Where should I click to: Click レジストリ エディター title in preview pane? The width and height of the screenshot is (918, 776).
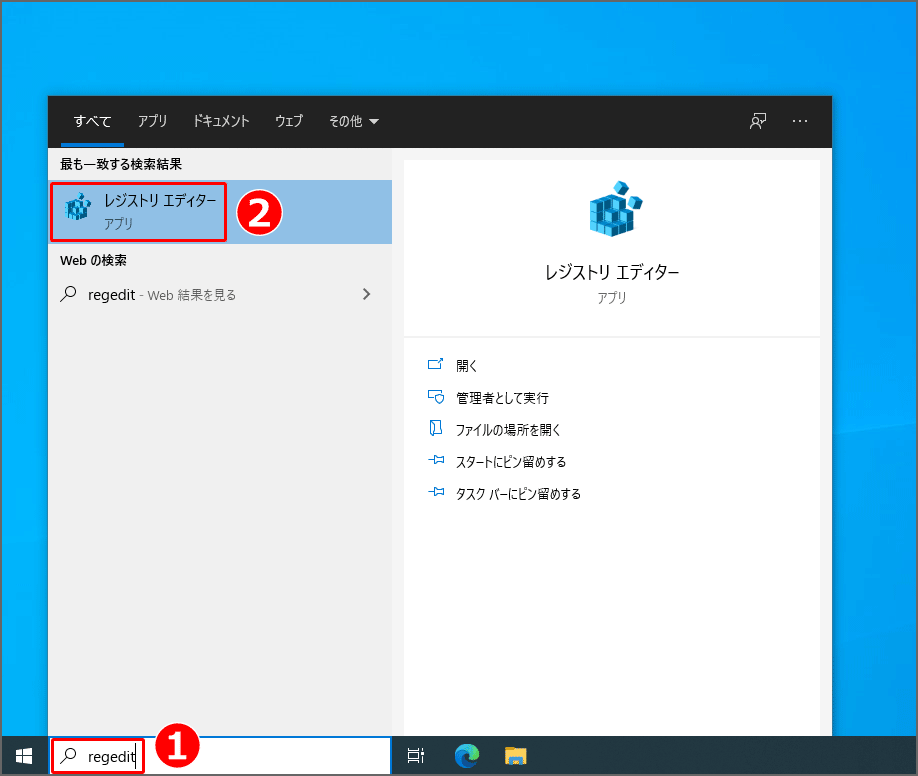click(x=612, y=272)
